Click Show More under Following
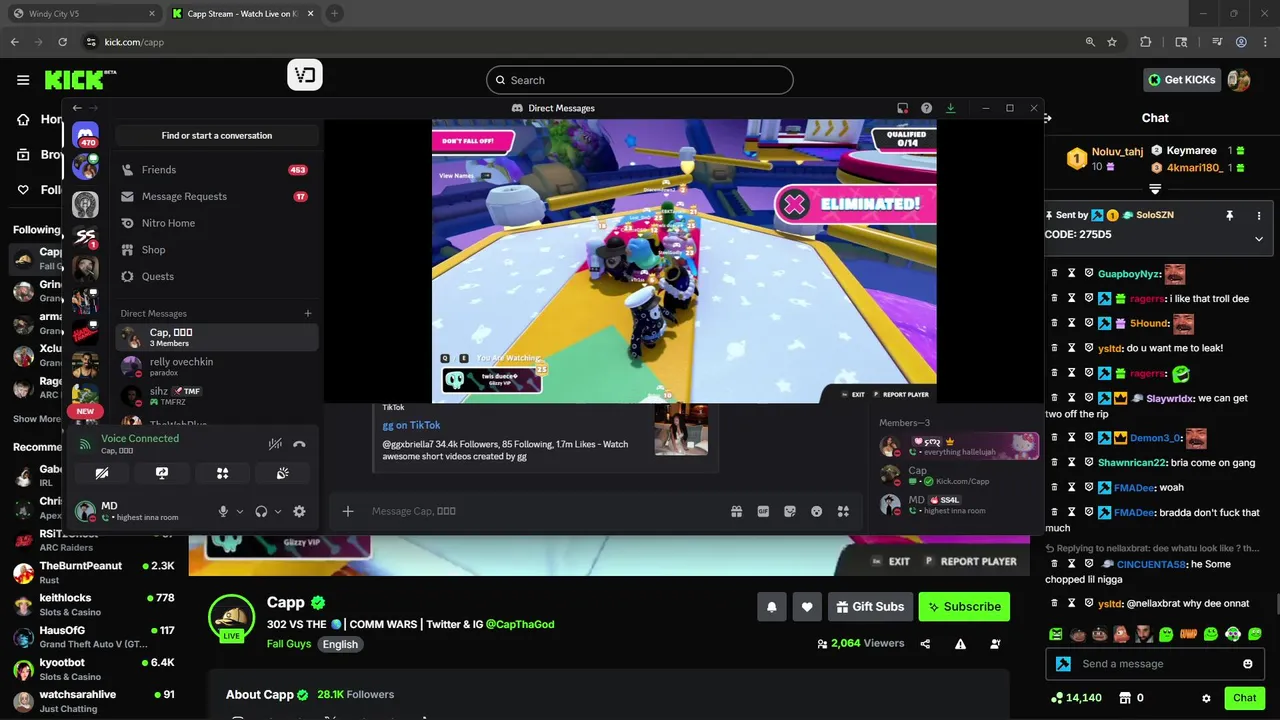The width and height of the screenshot is (1280, 720). [x=38, y=419]
